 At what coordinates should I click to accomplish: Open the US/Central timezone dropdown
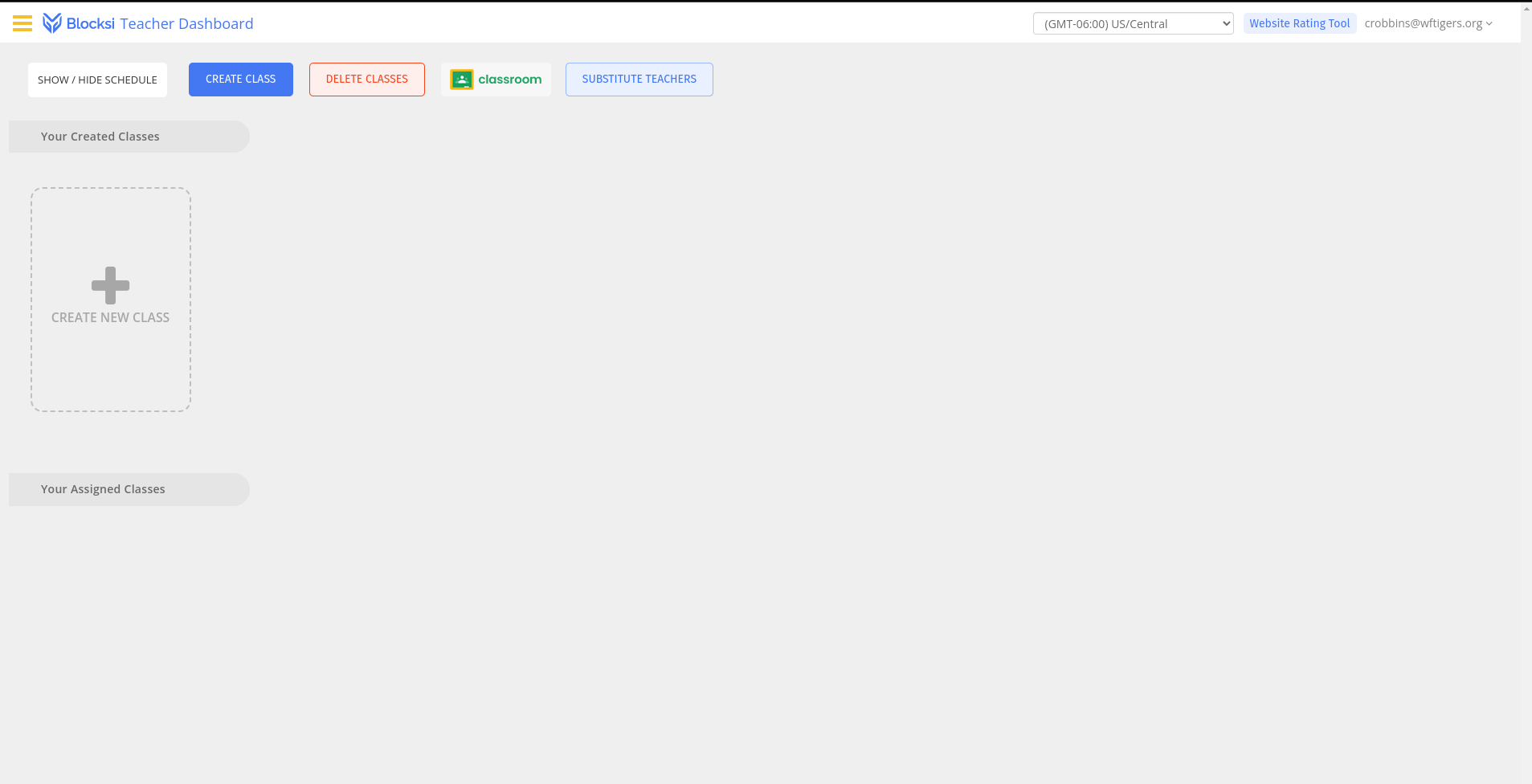pyautogui.click(x=1133, y=23)
